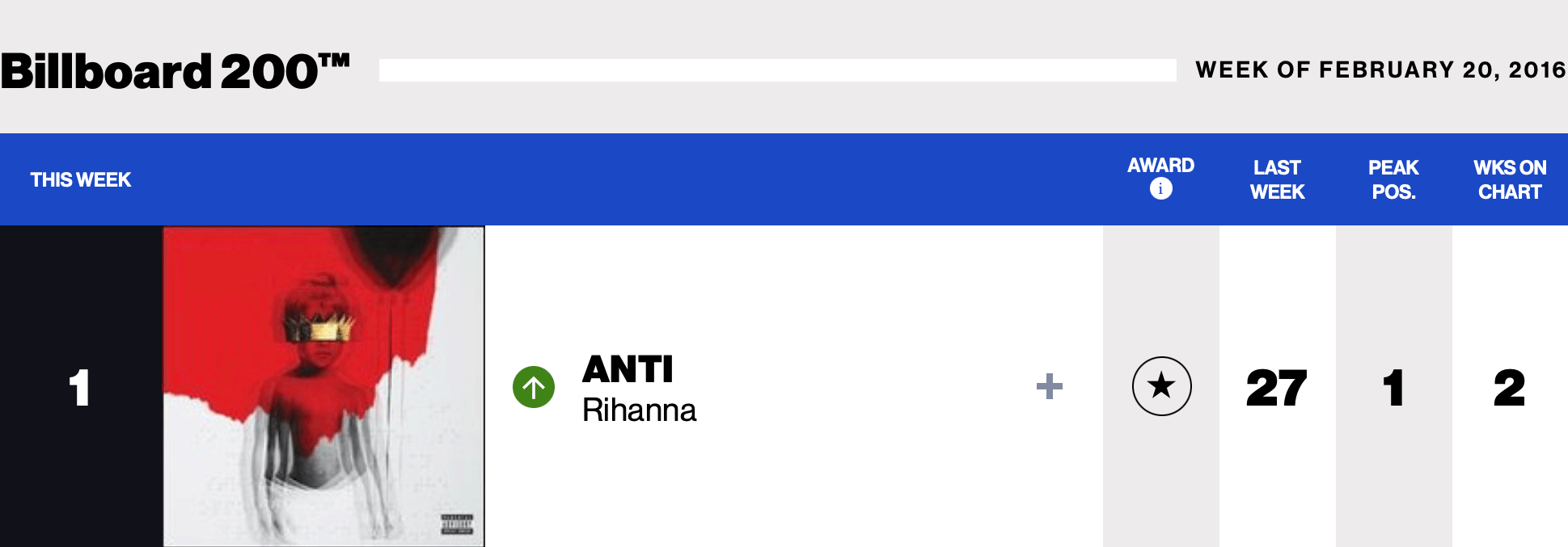
Task: Click the white bar beside the Billboard logo
Action: click(776, 70)
